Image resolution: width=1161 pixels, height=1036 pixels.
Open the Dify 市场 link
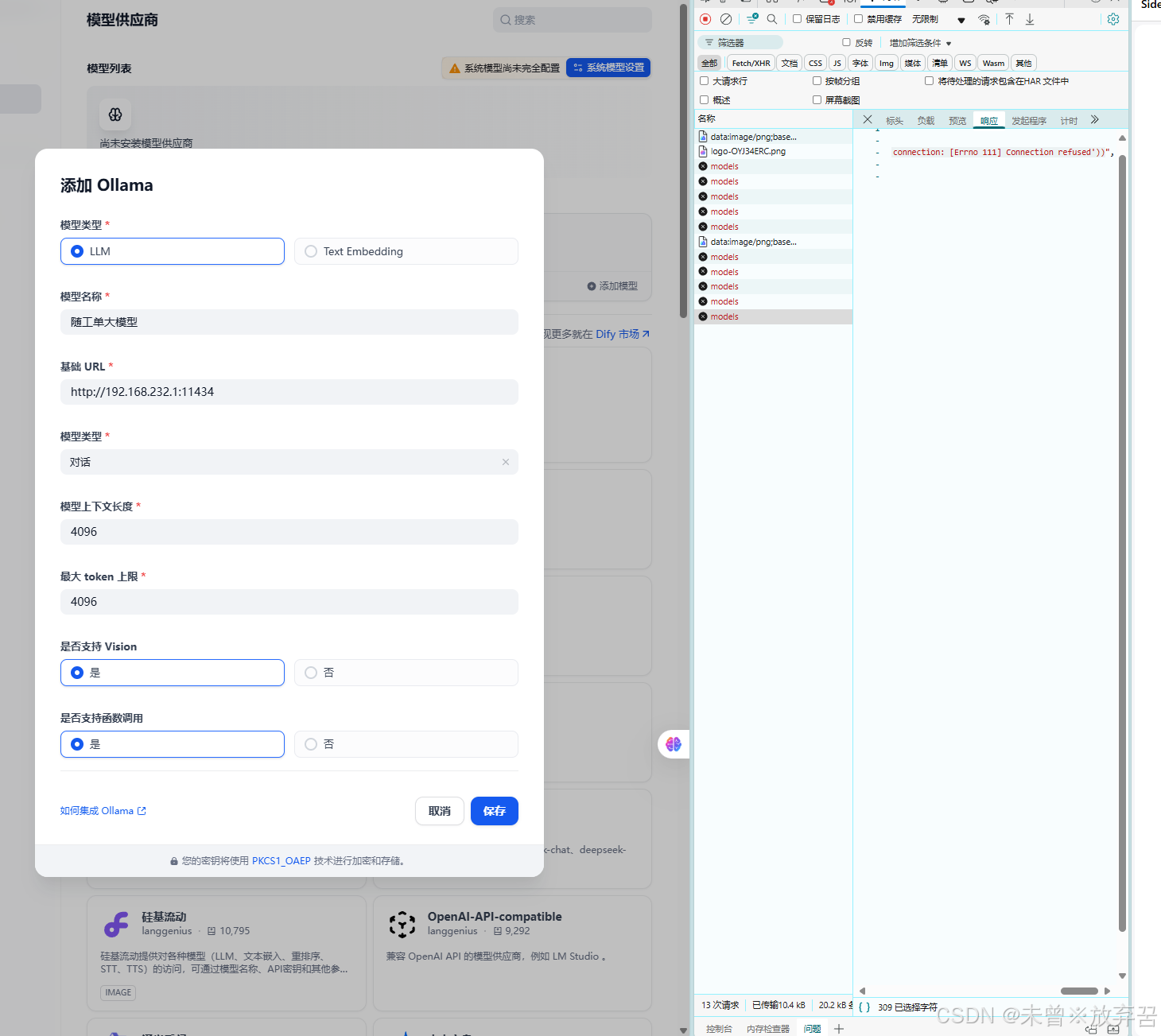click(623, 334)
